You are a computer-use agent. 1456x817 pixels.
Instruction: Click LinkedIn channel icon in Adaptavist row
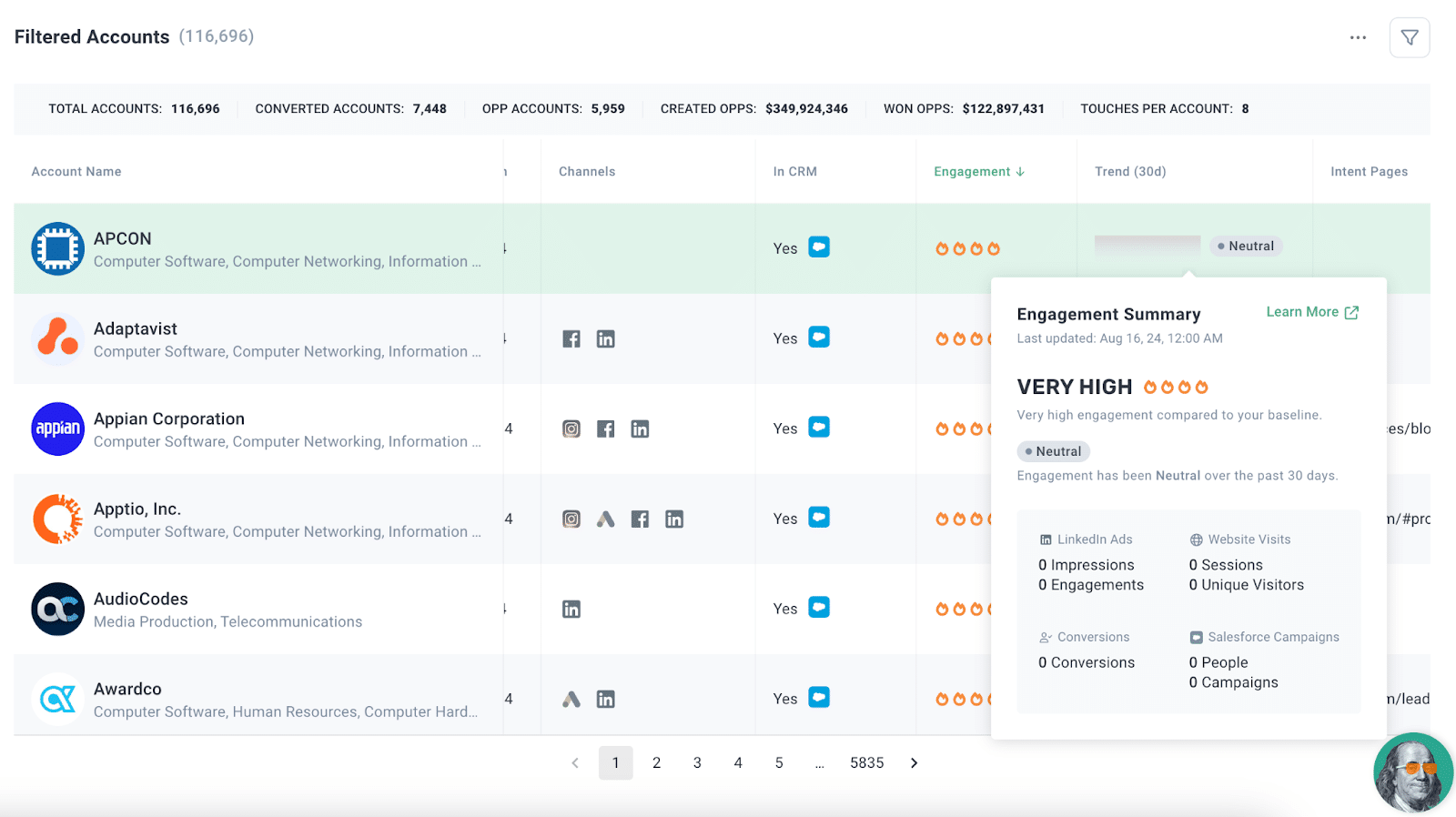click(x=605, y=339)
